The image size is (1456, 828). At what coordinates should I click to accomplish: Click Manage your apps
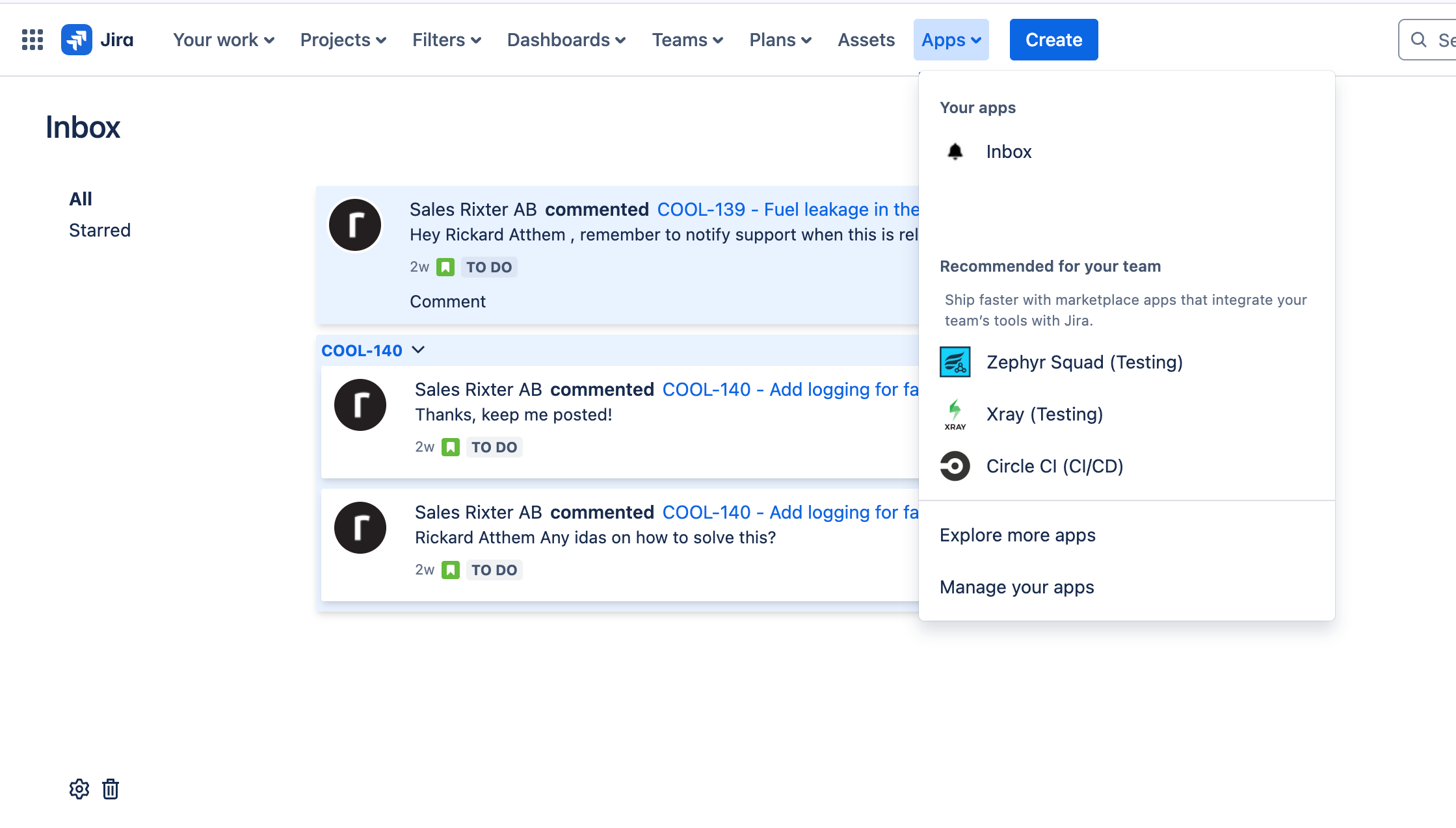1016,587
